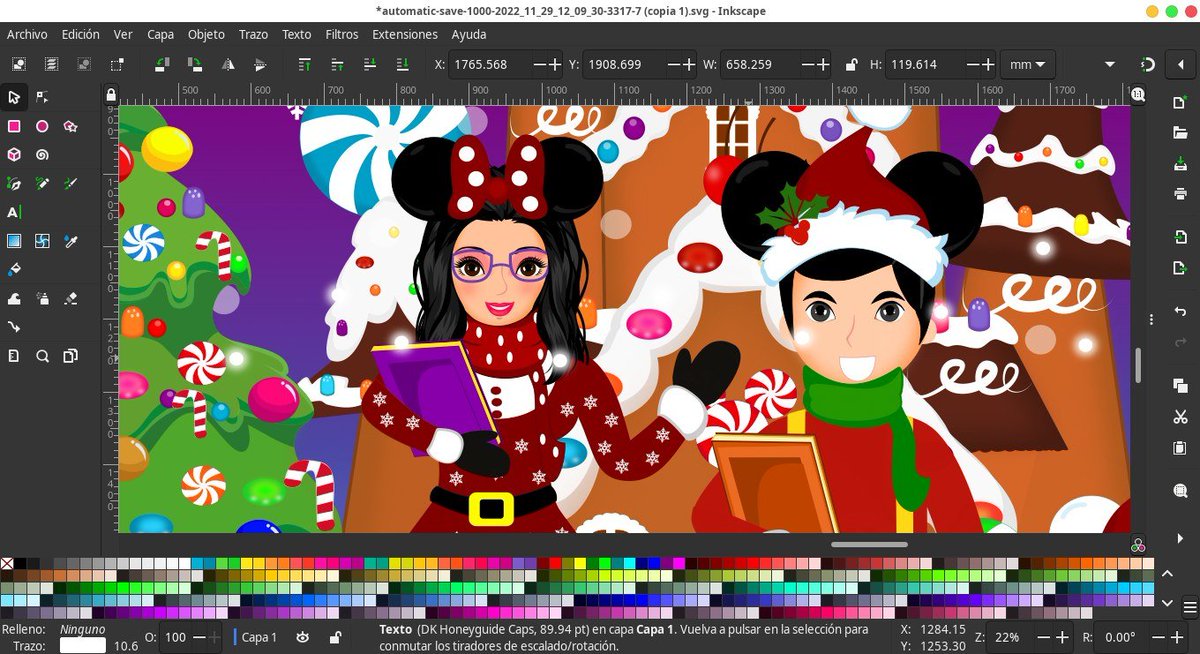
Task: Select the Paint bucket tool
Action: [14, 269]
